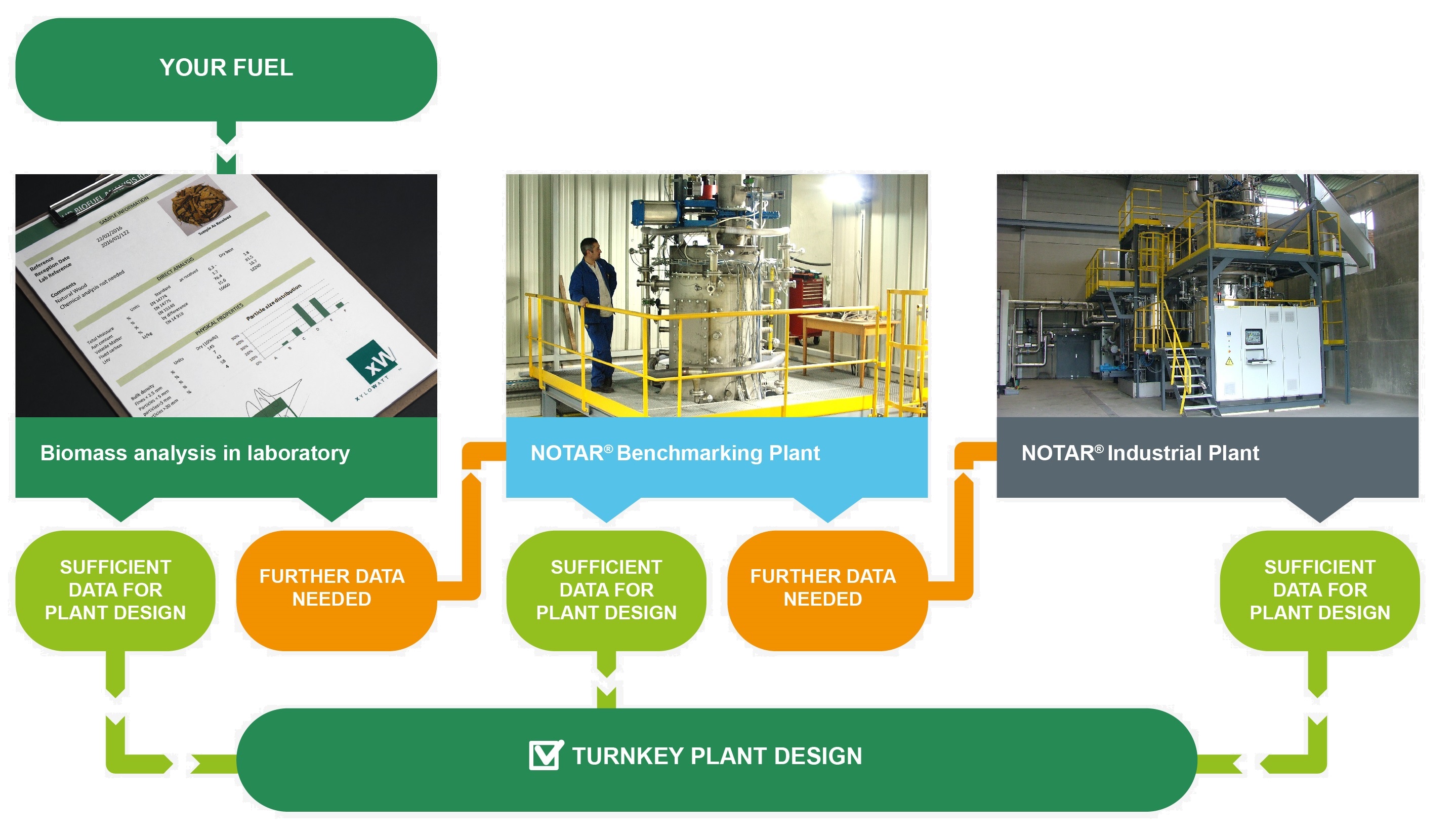Open the NOTAR Benchmarking Plant photo
1456x833 pixels.
coord(718,296)
